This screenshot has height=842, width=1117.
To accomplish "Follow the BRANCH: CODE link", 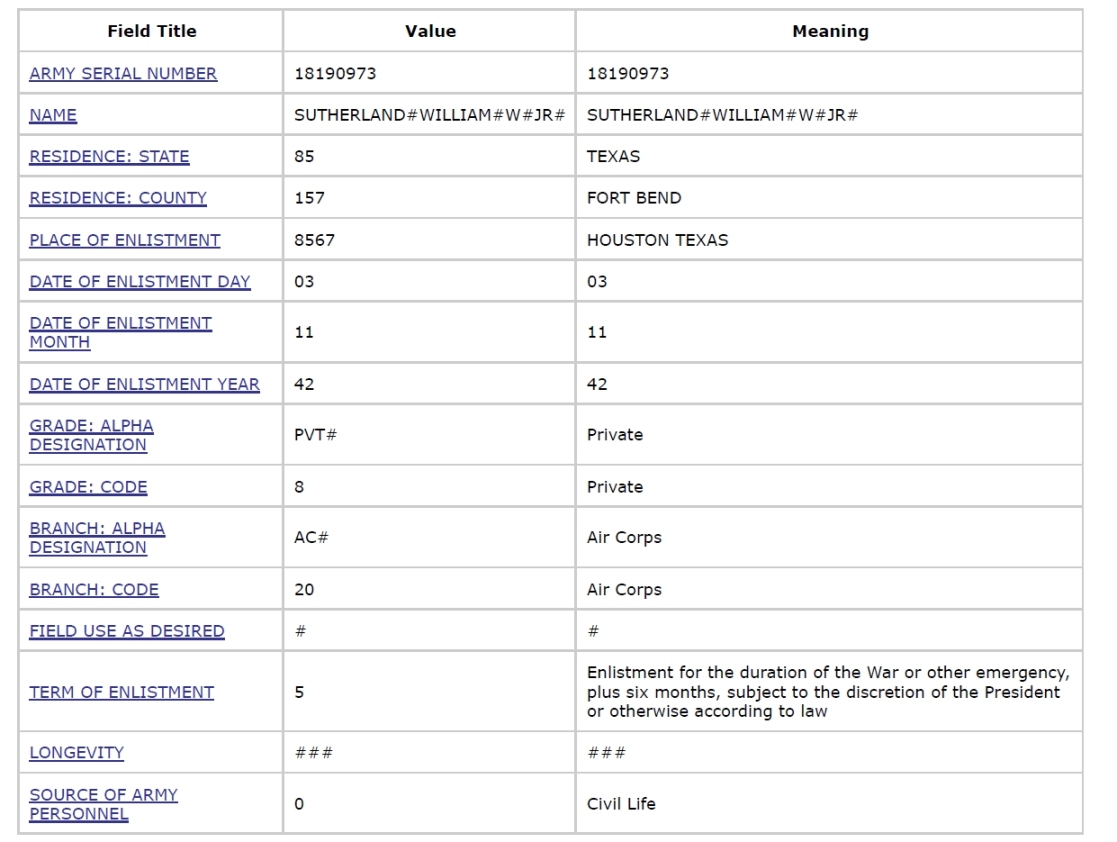I will [94, 590].
